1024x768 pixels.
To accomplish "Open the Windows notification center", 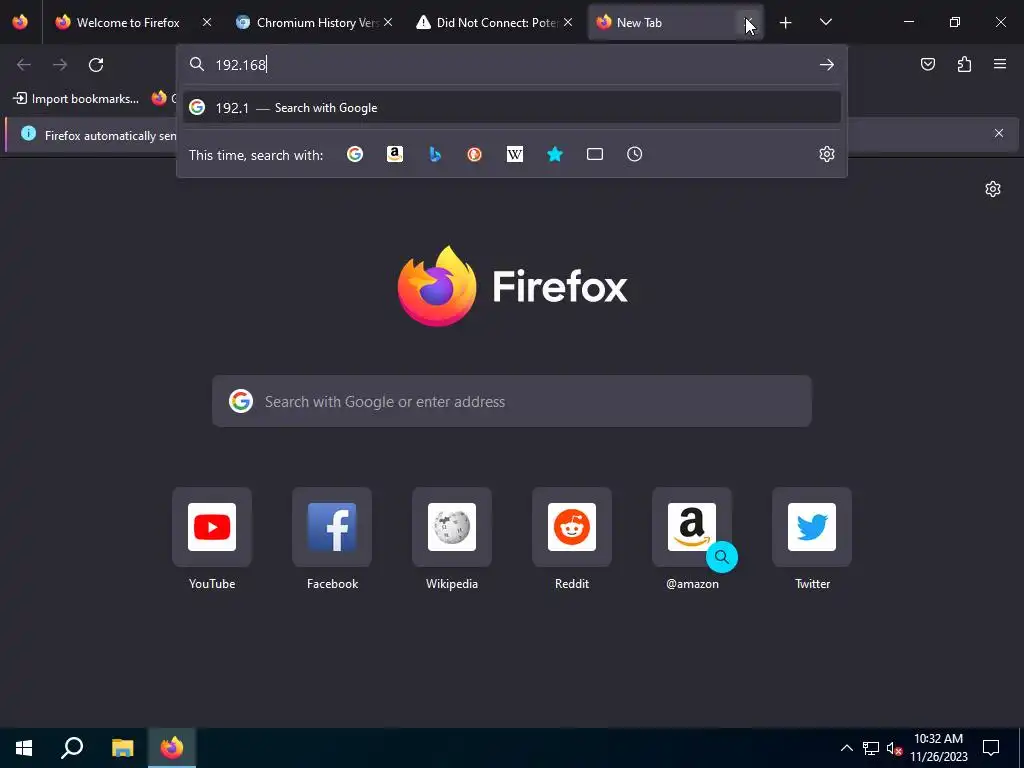I will pyautogui.click(x=991, y=748).
